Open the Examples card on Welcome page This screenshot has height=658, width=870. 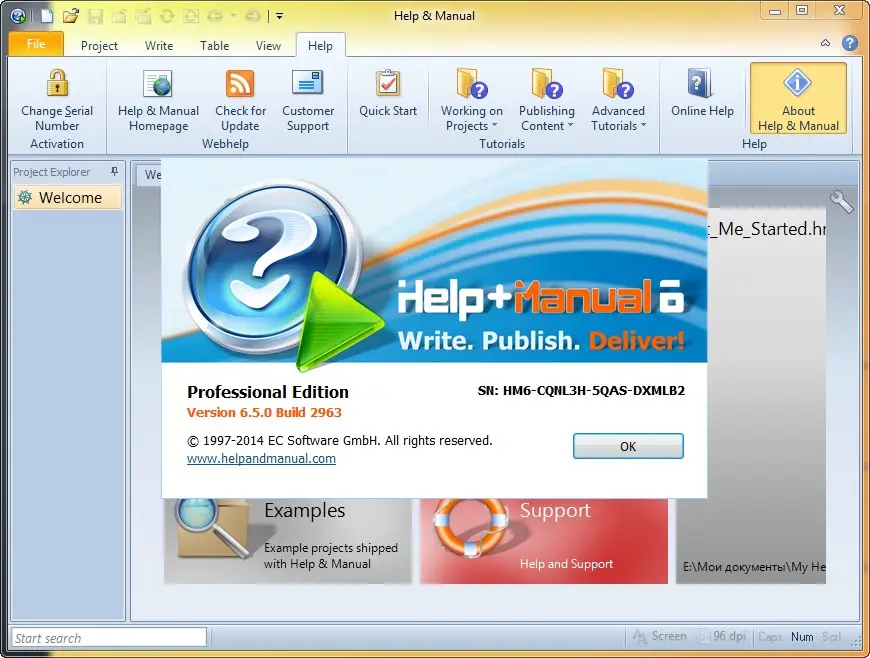click(288, 541)
